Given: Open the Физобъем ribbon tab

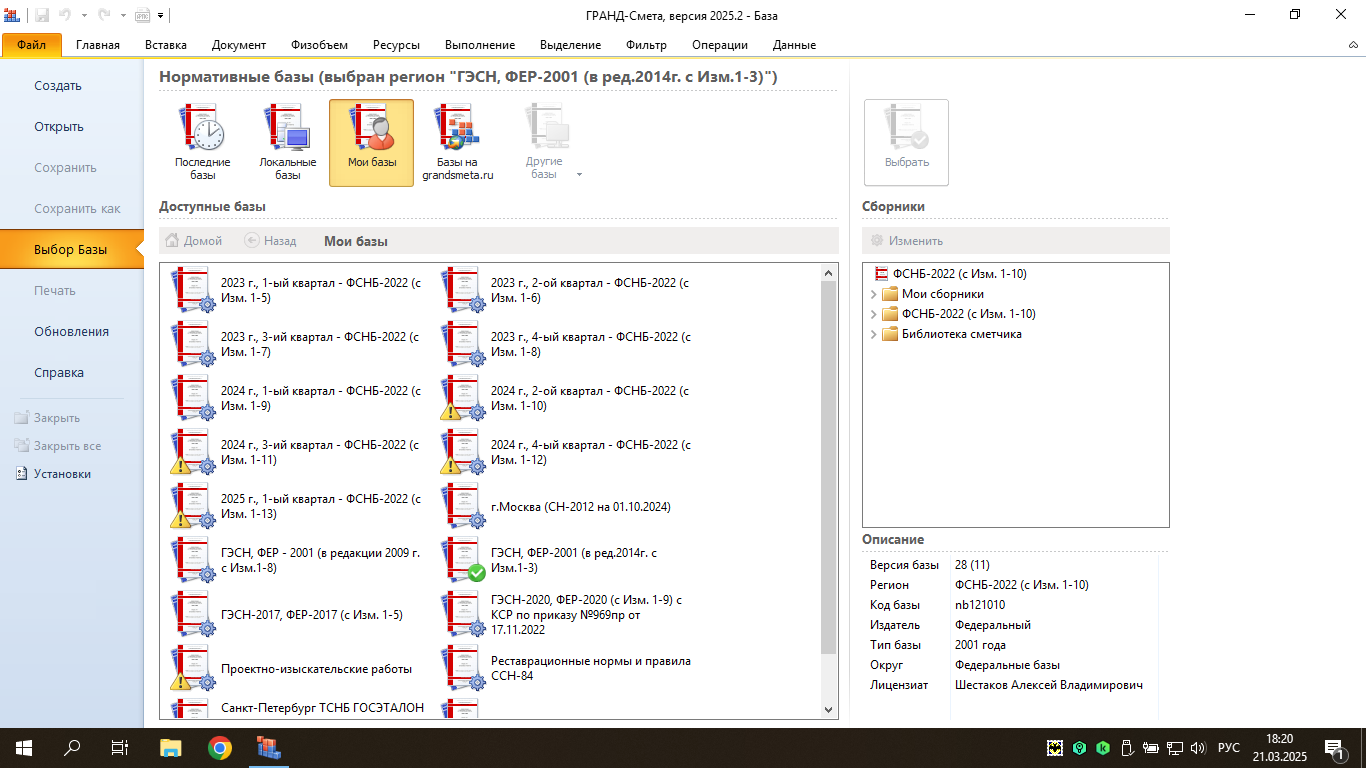Looking at the screenshot, I should [320, 45].
